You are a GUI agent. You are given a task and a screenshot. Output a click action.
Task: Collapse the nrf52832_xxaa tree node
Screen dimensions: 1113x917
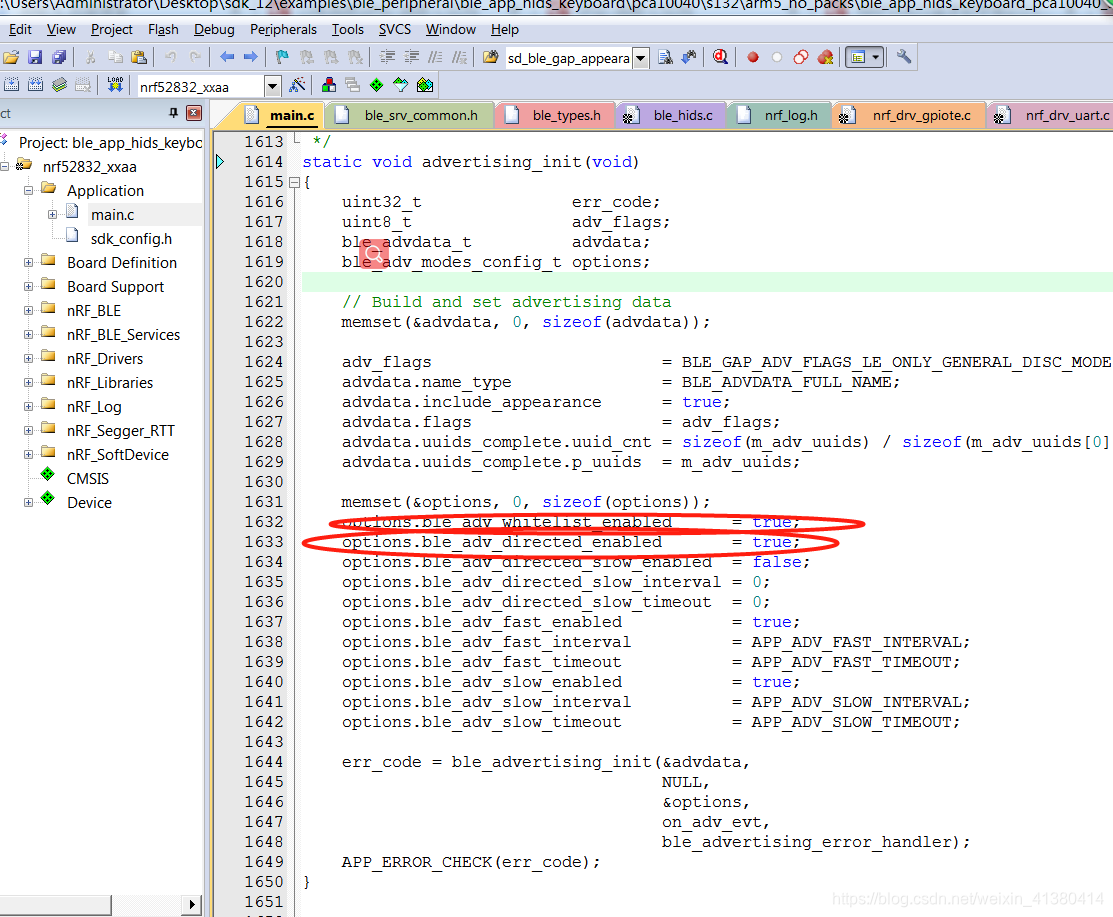pos(5,167)
